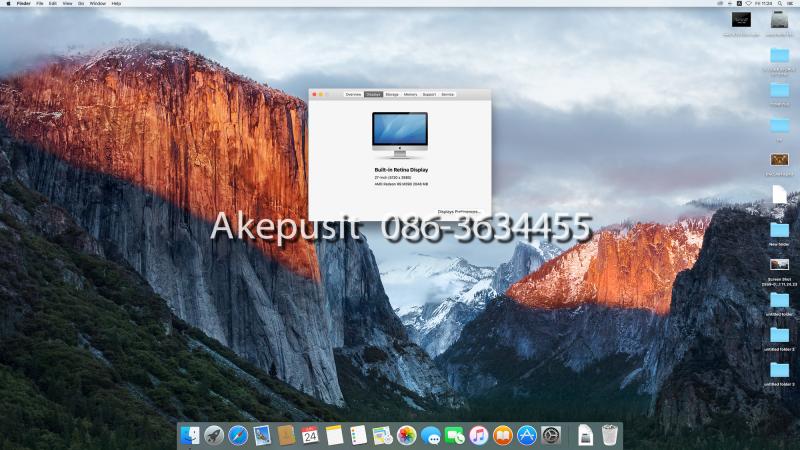This screenshot has height=450, width=800.
Task: Select the Screen Shot file on desktop
Action: coord(779,266)
